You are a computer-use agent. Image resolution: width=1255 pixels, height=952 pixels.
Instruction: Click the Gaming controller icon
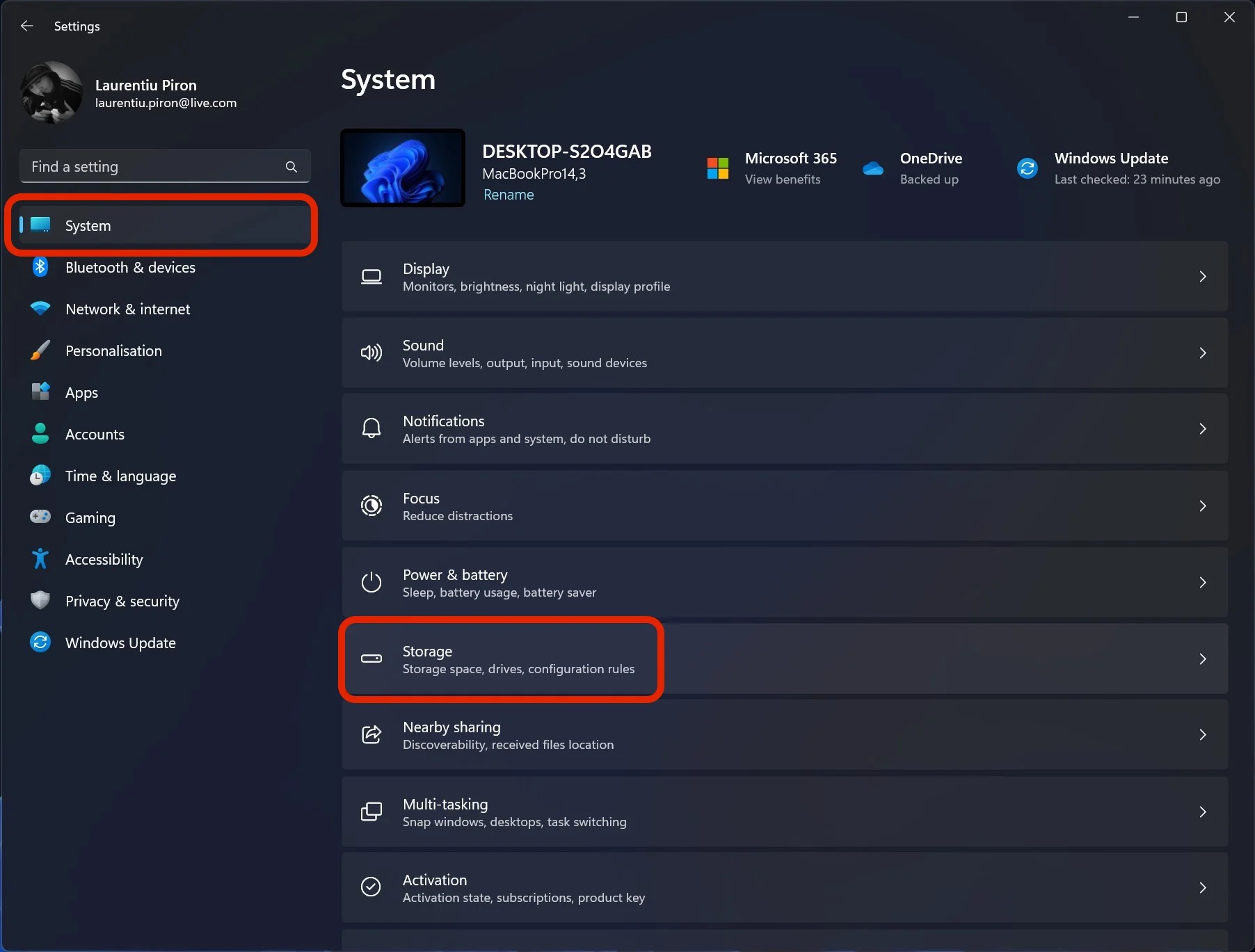coord(40,517)
